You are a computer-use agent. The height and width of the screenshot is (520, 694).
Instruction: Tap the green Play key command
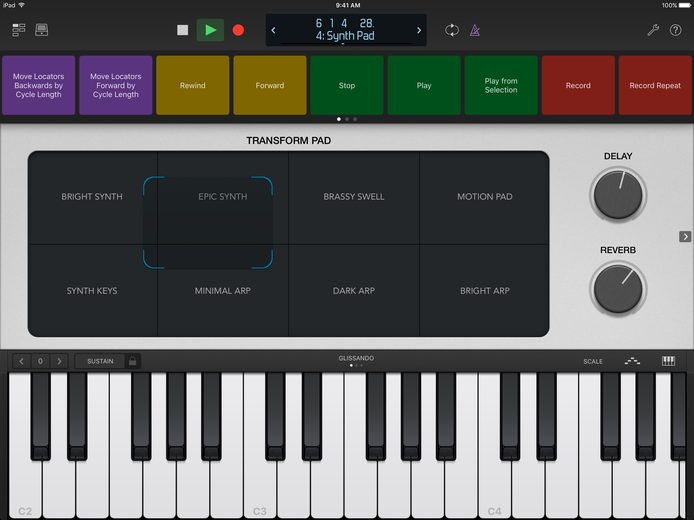pyautogui.click(x=424, y=85)
